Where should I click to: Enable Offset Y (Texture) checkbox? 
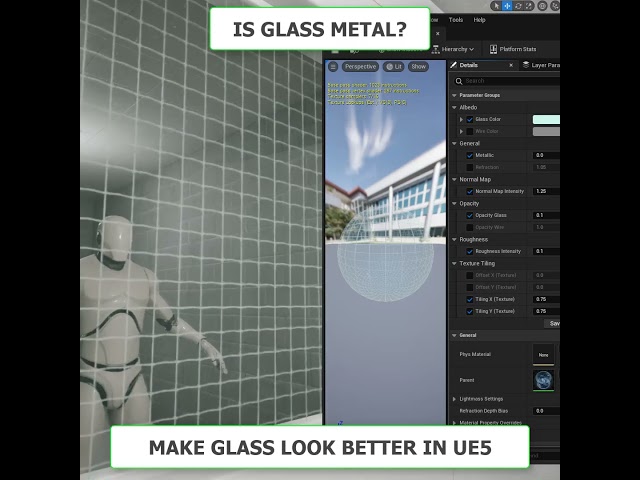[470, 287]
